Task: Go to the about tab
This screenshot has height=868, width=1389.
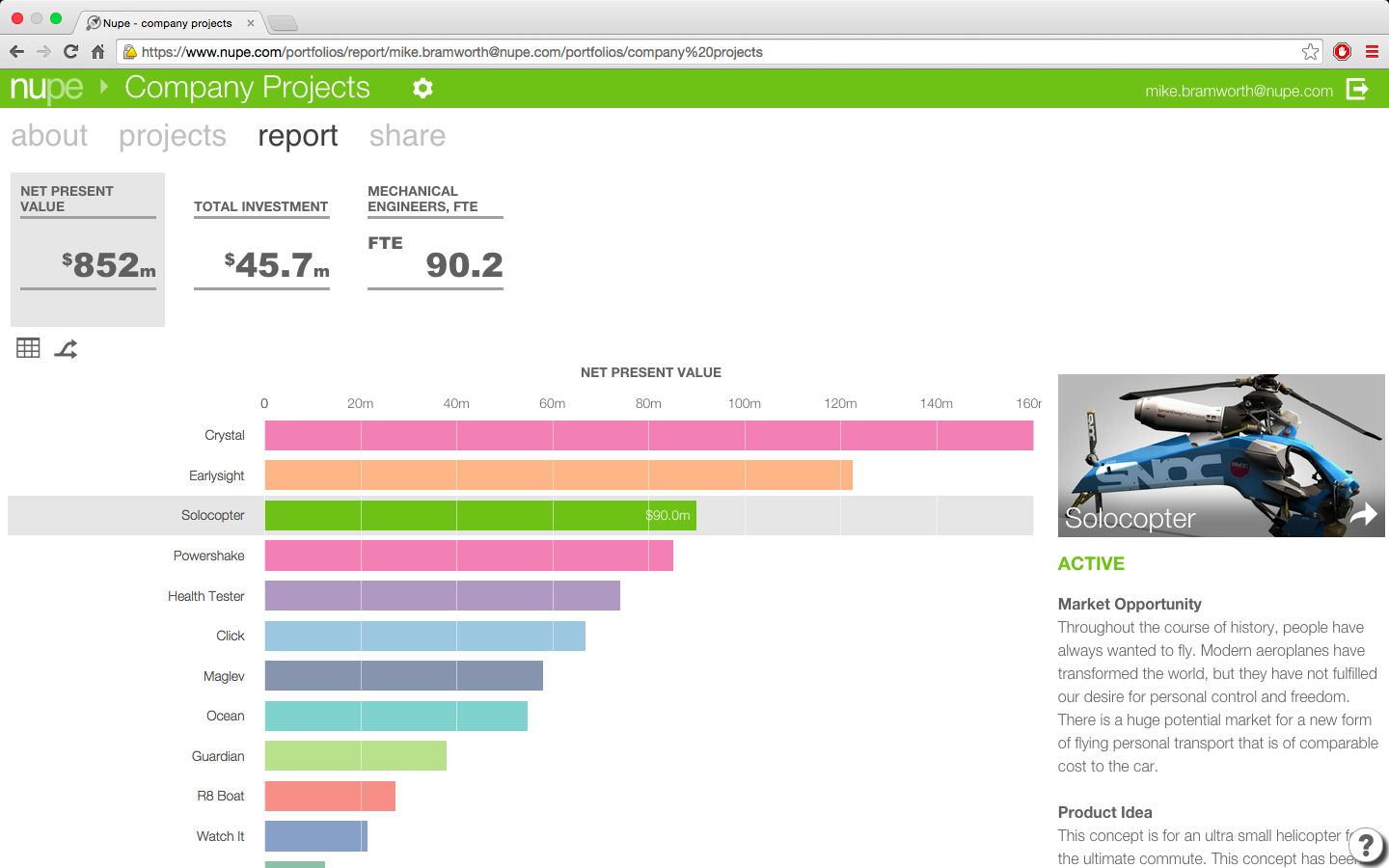Action: point(49,136)
